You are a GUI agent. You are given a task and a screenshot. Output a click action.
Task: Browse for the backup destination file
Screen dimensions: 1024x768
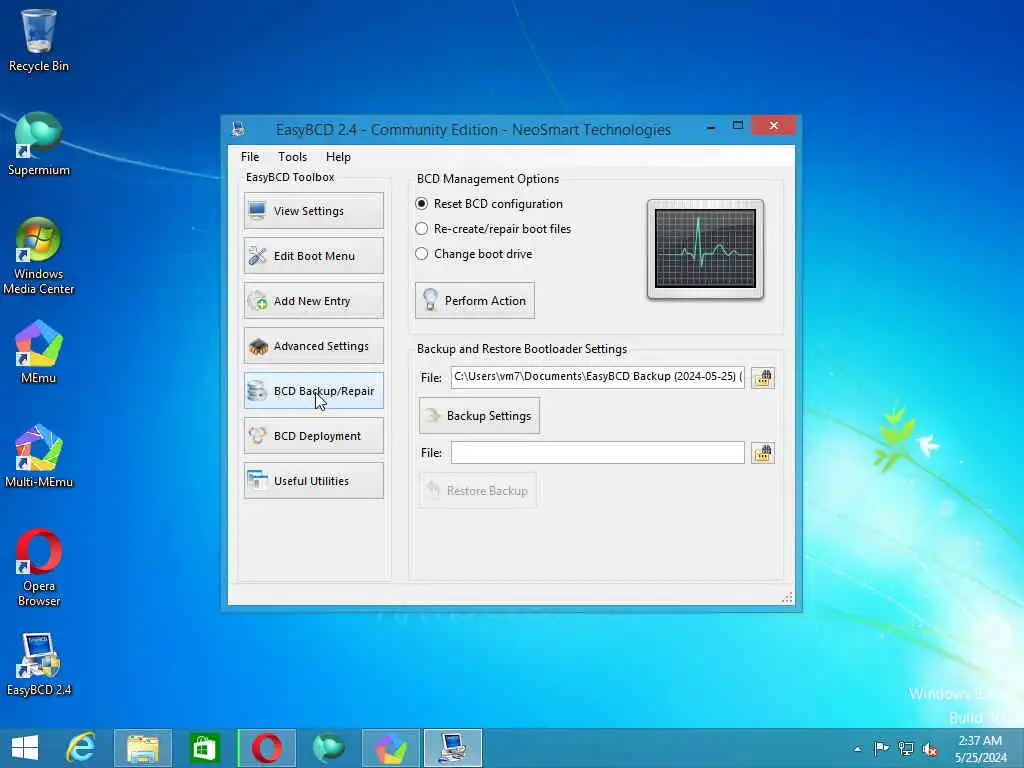(763, 377)
